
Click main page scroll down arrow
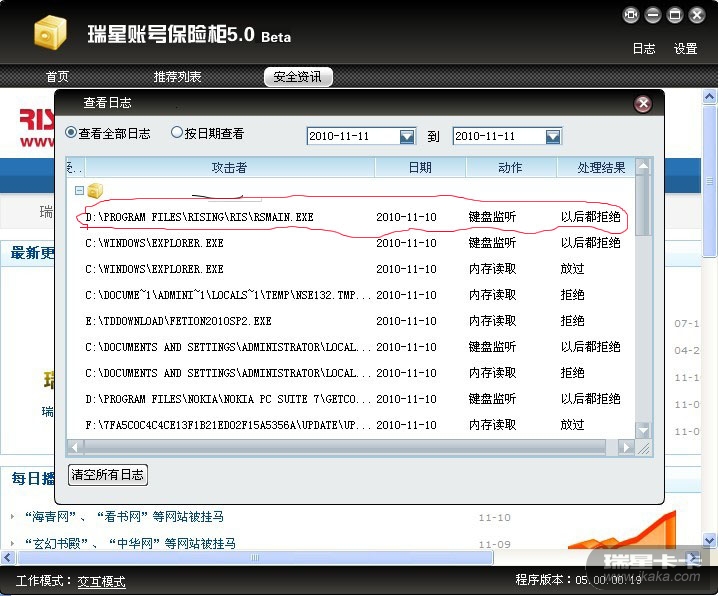click(709, 541)
